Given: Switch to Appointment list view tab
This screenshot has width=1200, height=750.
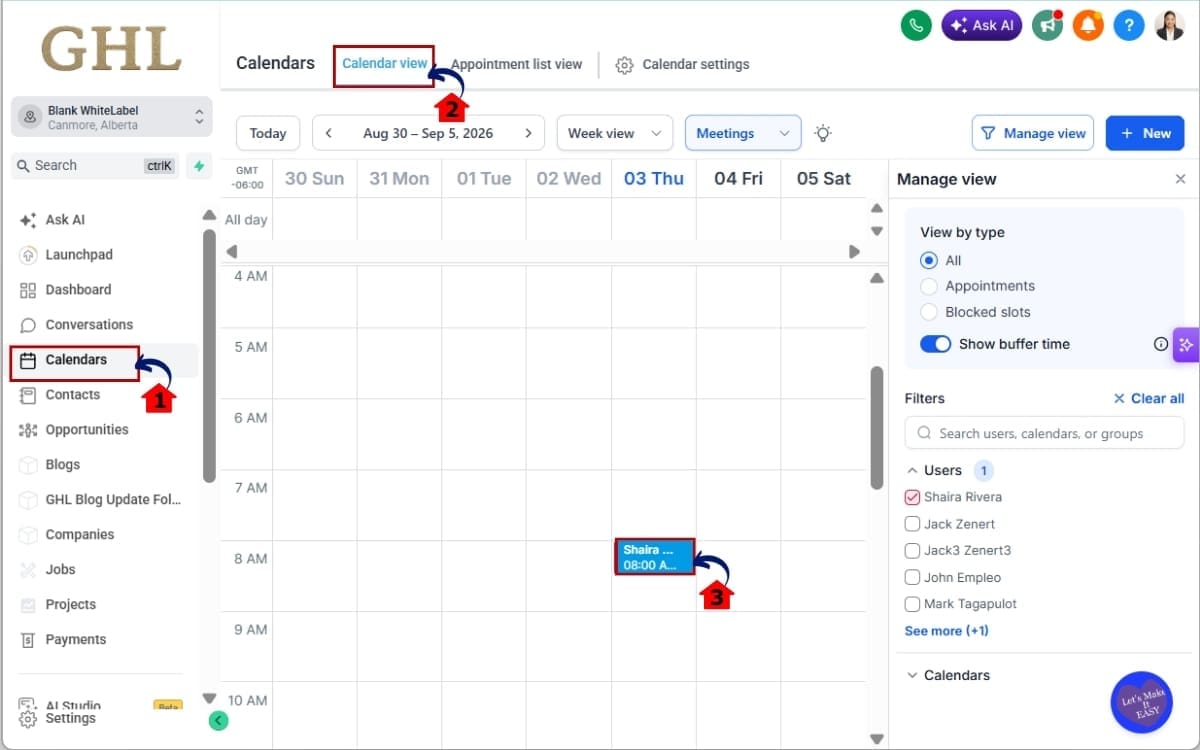Looking at the screenshot, I should pyautogui.click(x=516, y=64).
